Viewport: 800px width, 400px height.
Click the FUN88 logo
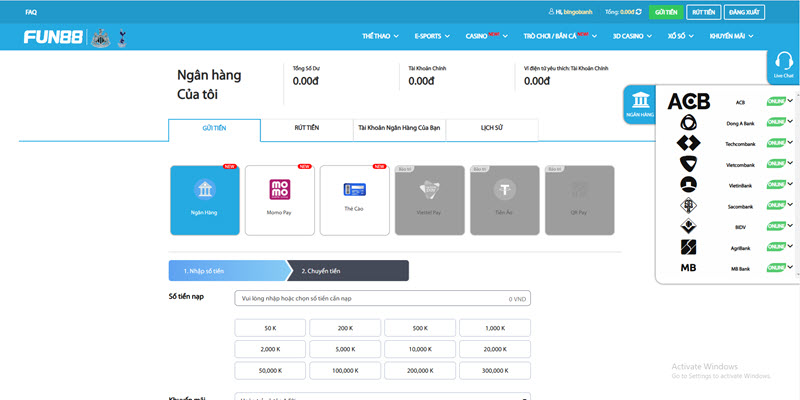click(53, 37)
